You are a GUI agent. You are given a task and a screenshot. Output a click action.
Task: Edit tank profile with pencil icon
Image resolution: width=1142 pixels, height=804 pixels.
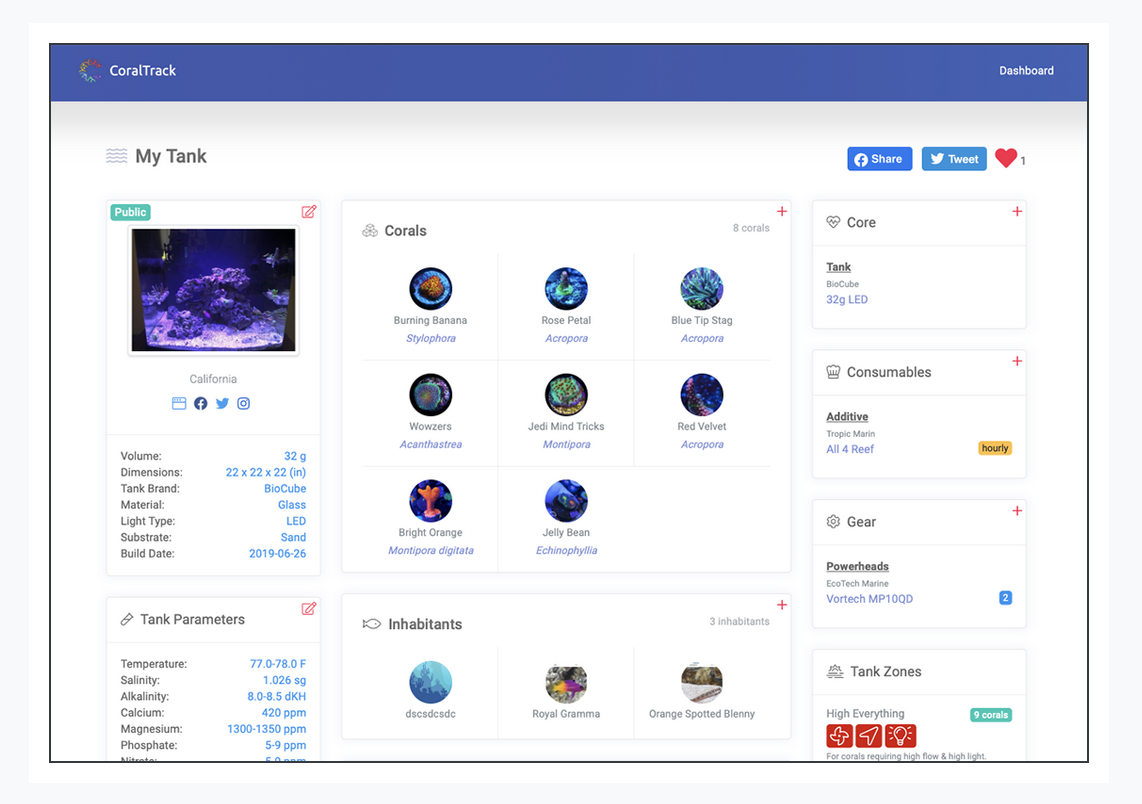pyautogui.click(x=309, y=212)
